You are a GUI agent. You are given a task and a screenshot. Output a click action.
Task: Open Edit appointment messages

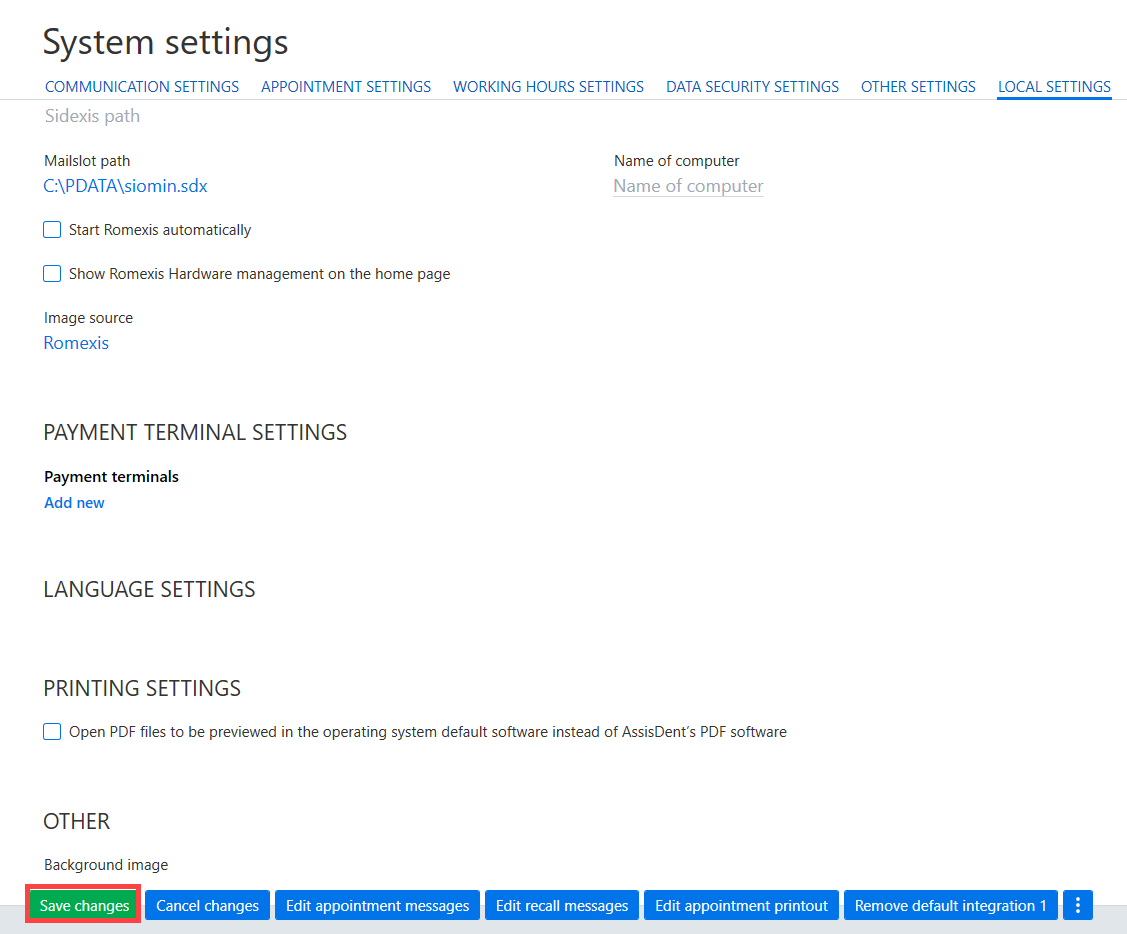coord(377,905)
